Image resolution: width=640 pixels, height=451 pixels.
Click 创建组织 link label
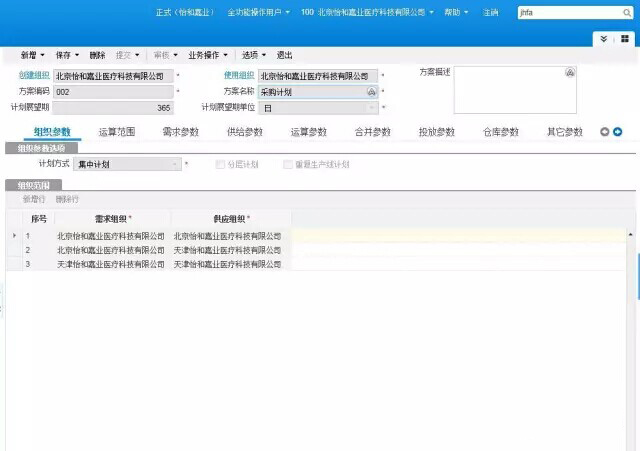tap(34, 75)
